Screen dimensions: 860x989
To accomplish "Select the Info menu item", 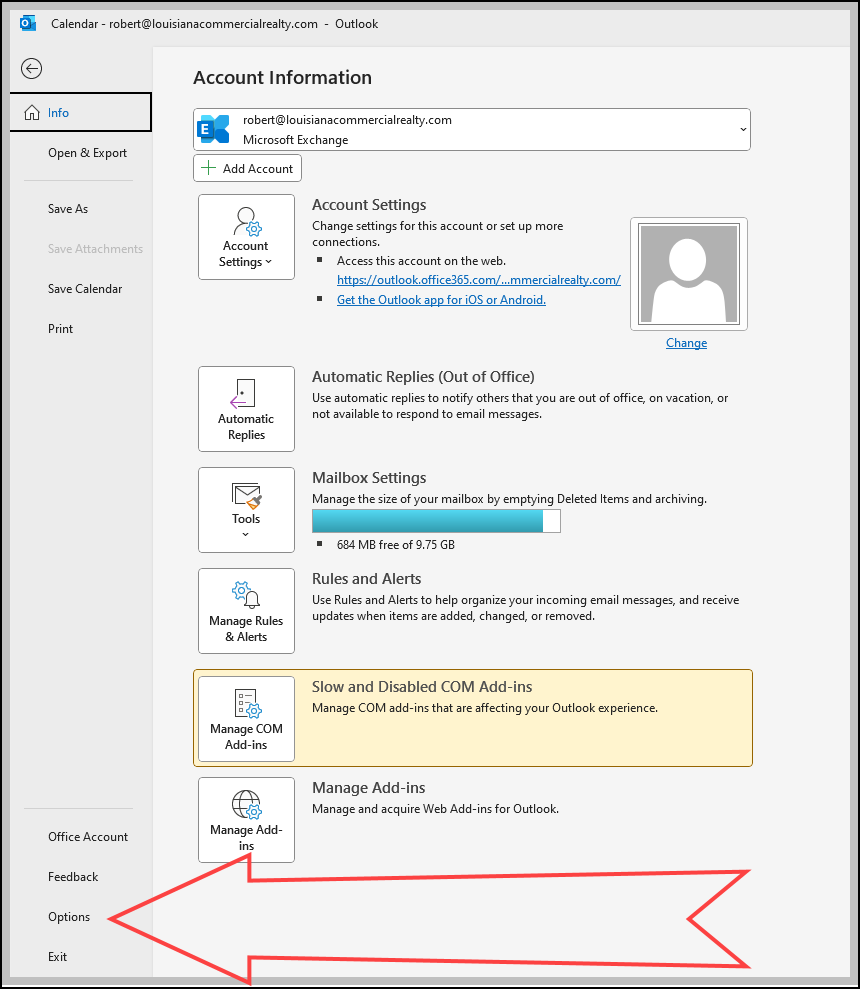I will coord(81,112).
